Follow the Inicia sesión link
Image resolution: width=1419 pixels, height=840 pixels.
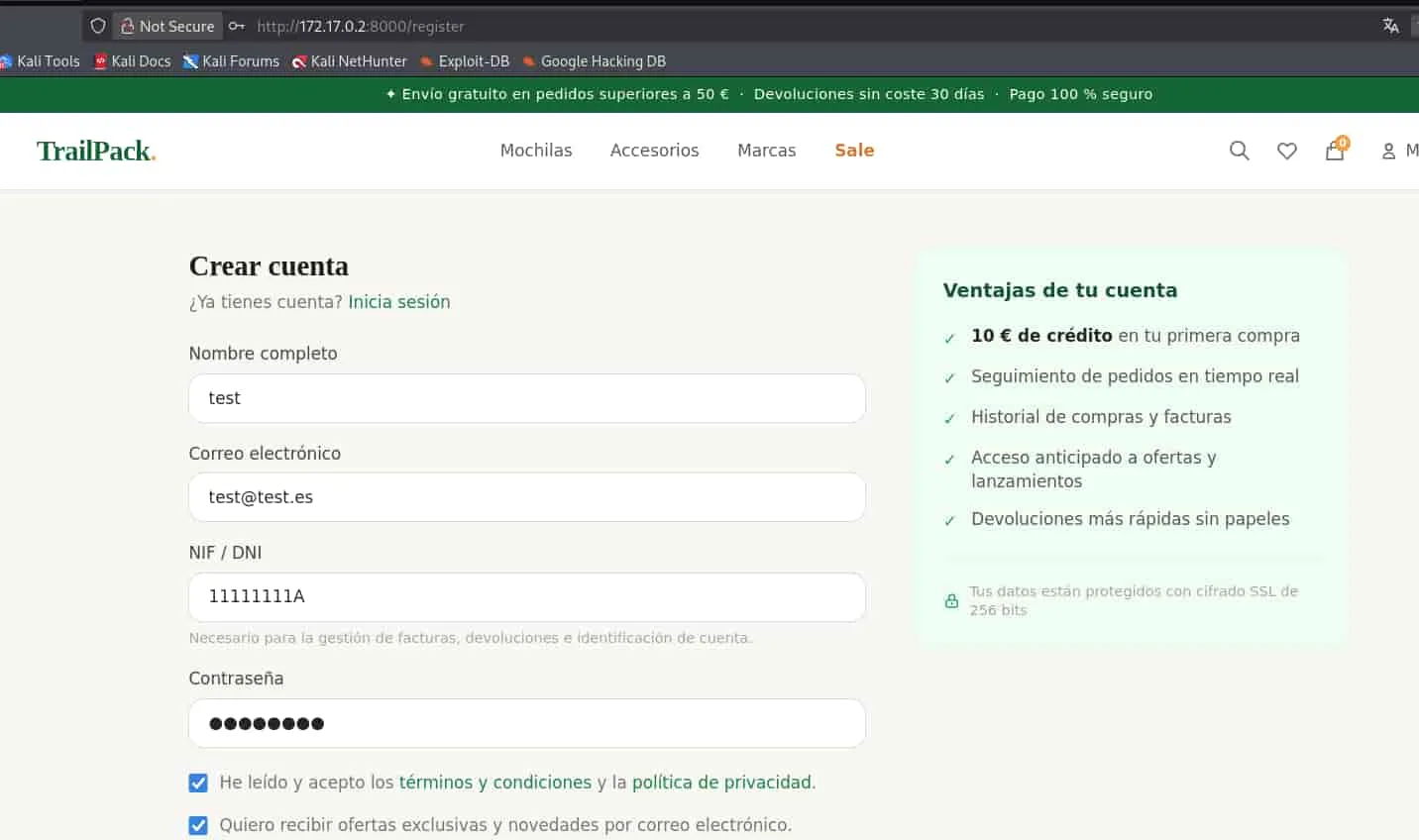click(398, 302)
